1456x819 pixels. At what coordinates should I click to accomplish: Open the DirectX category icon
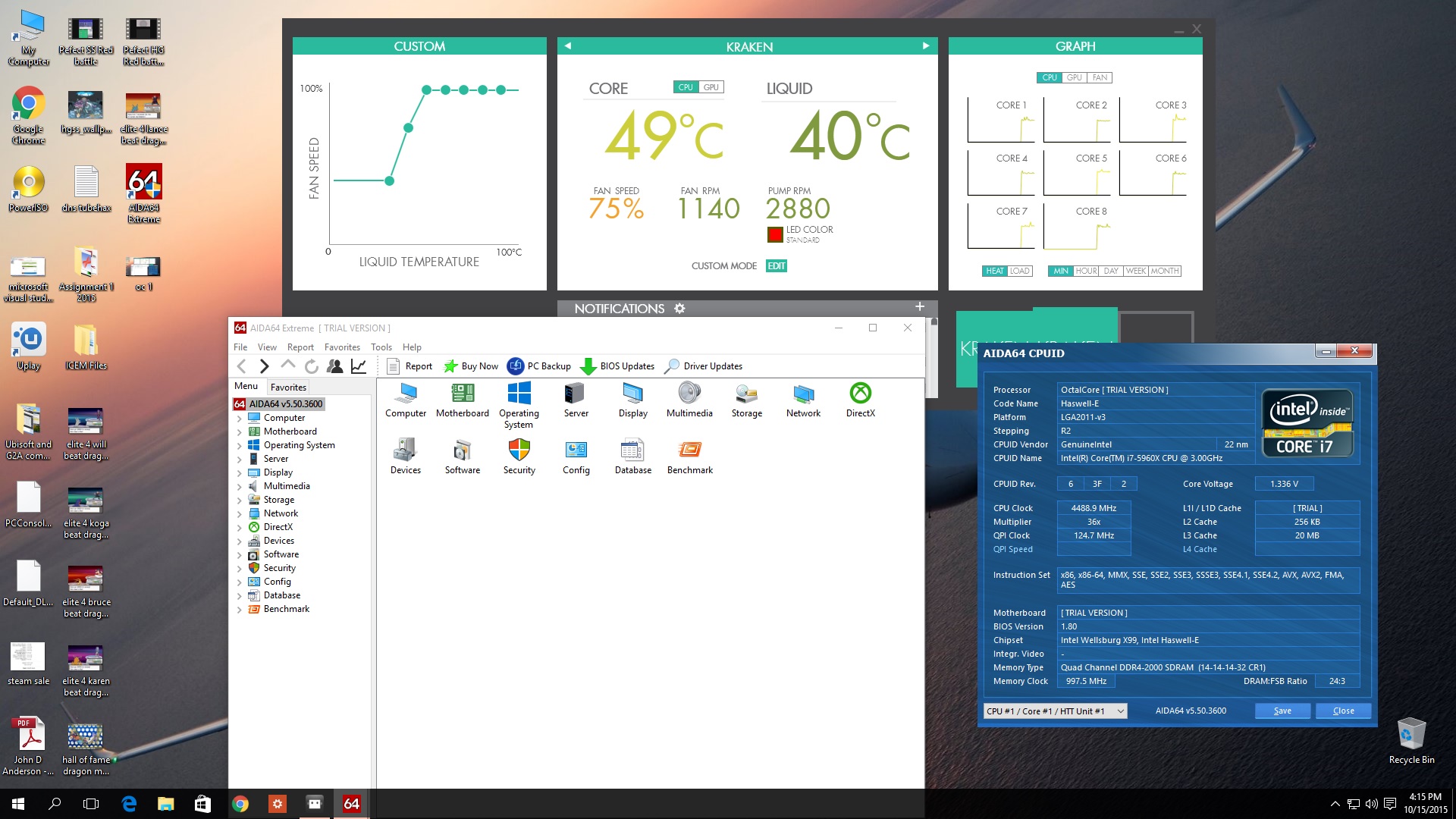click(861, 400)
